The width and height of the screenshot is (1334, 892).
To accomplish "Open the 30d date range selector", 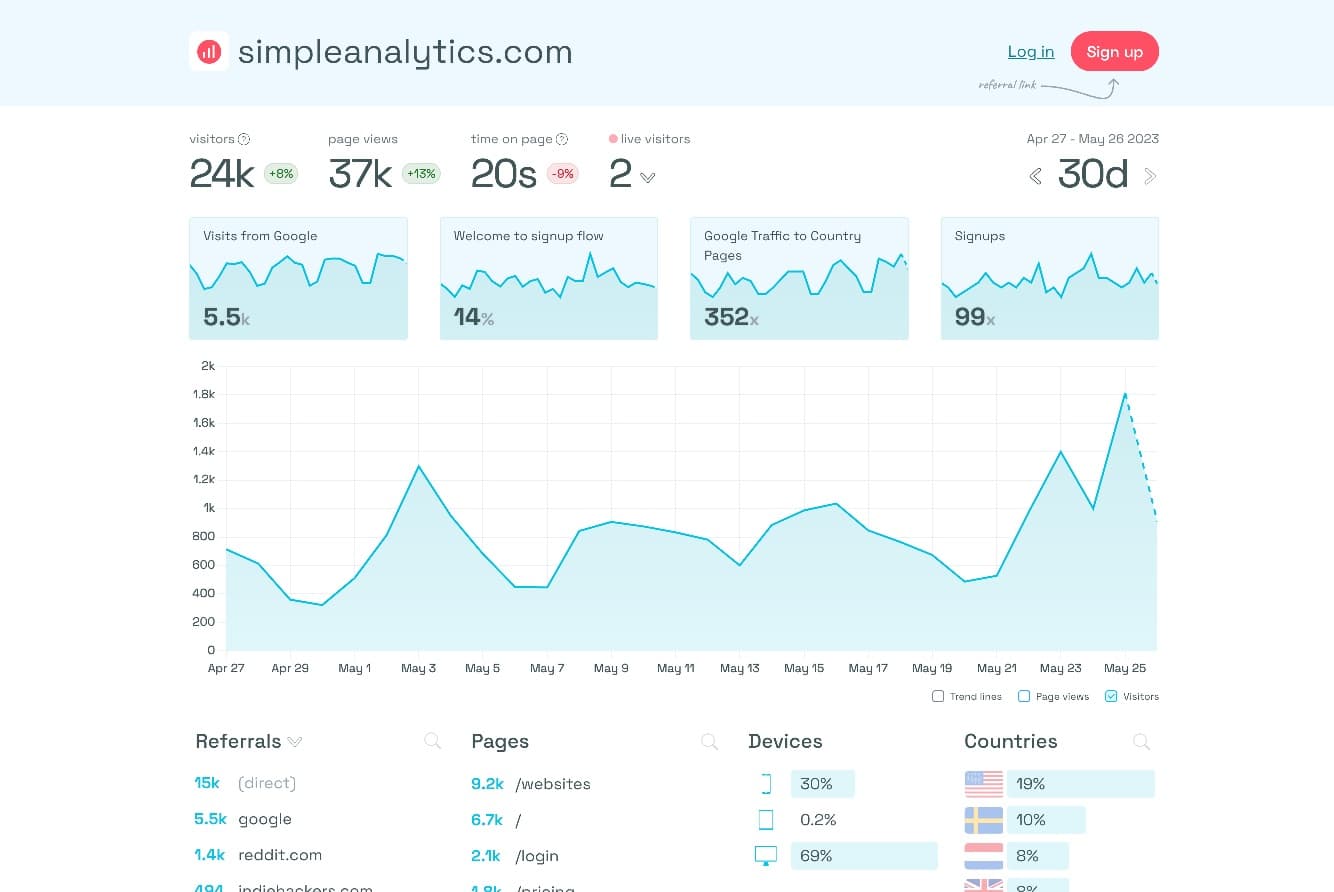I will (x=1093, y=175).
